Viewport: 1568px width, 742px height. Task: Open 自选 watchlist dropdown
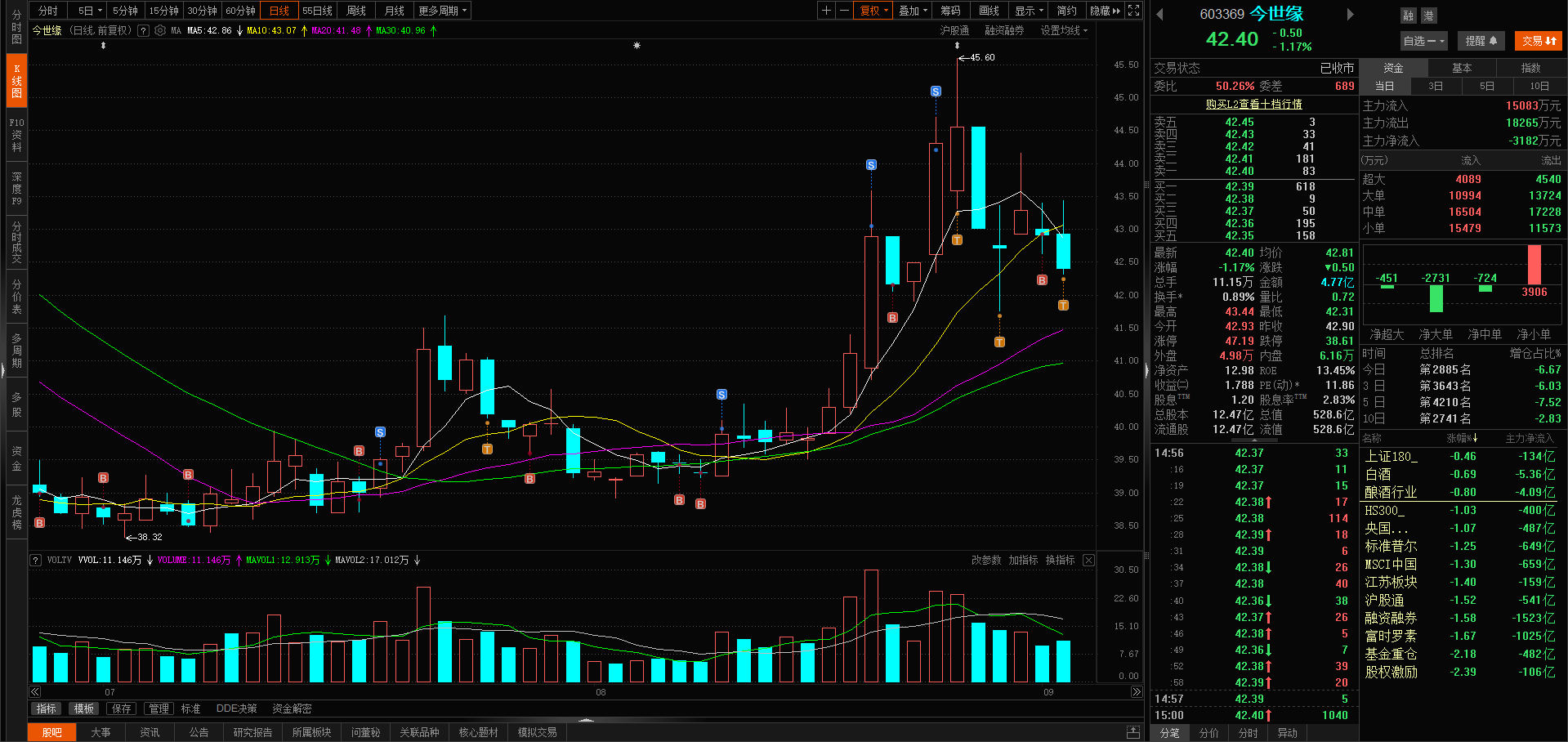click(x=1424, y=41)
